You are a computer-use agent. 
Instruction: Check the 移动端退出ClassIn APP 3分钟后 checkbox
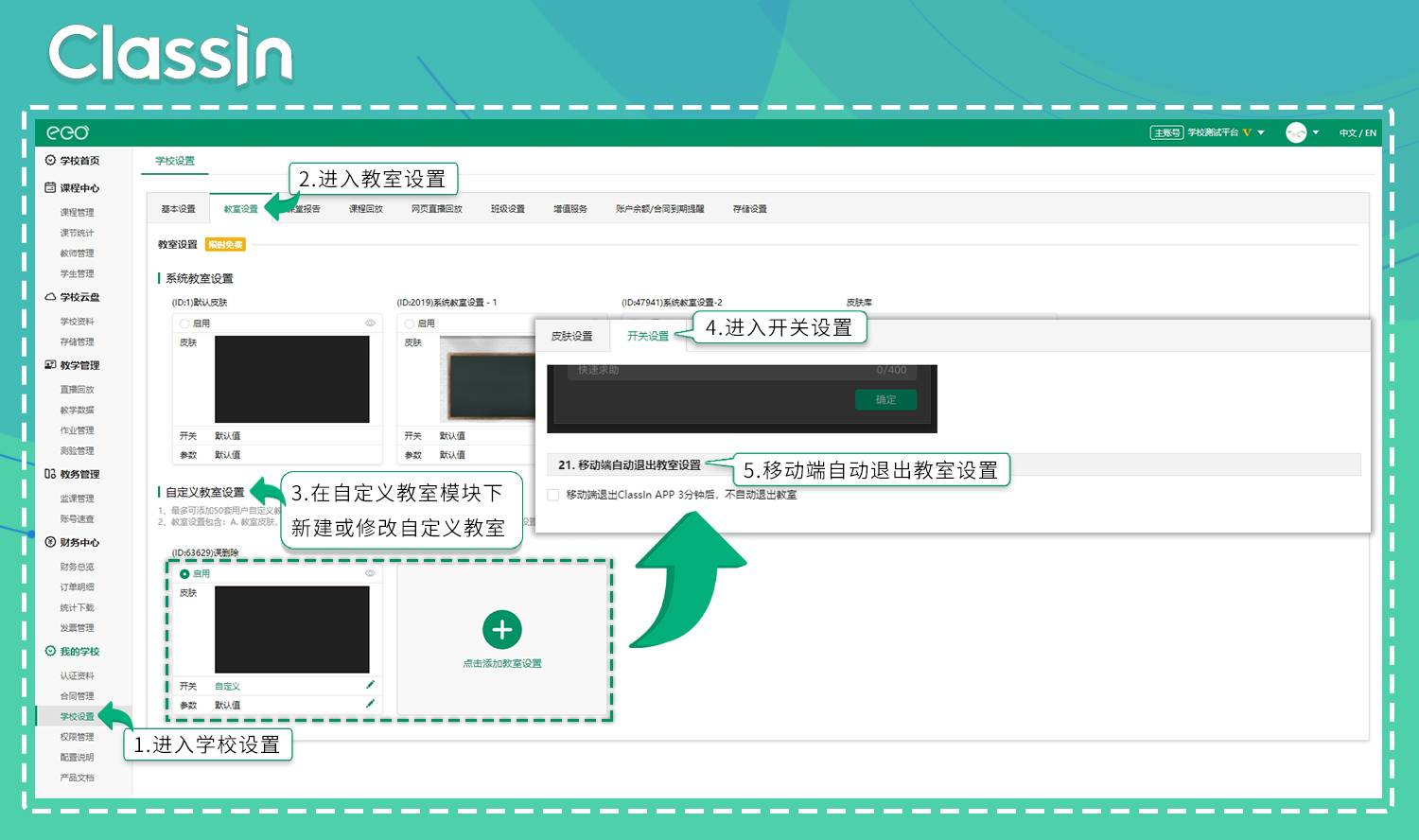553,495
